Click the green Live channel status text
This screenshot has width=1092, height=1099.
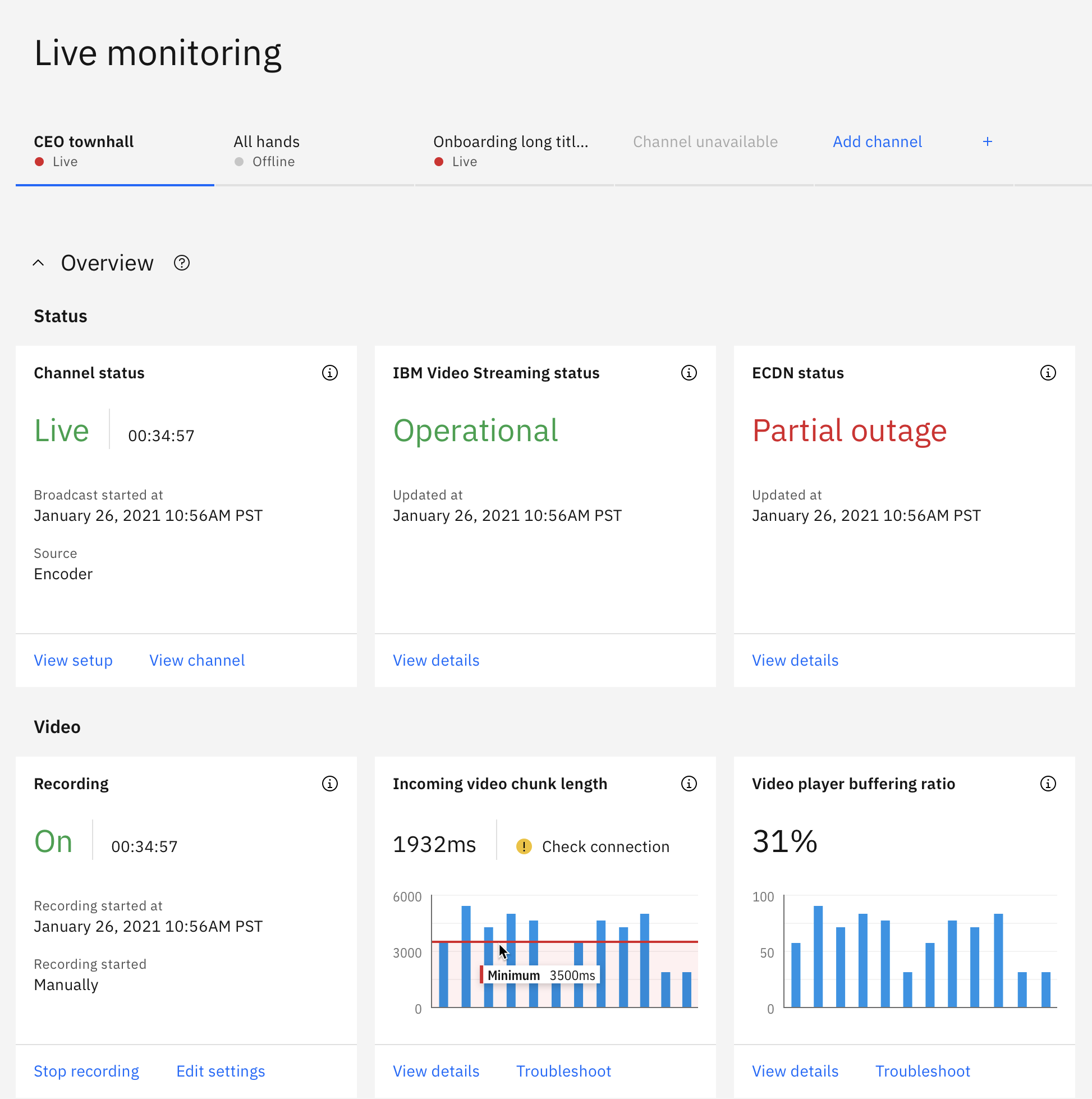[61, 431]
